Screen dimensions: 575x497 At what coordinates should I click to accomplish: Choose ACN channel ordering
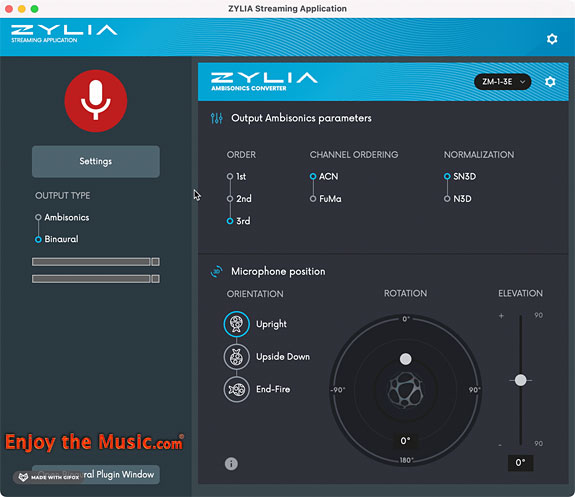point(324,176)
